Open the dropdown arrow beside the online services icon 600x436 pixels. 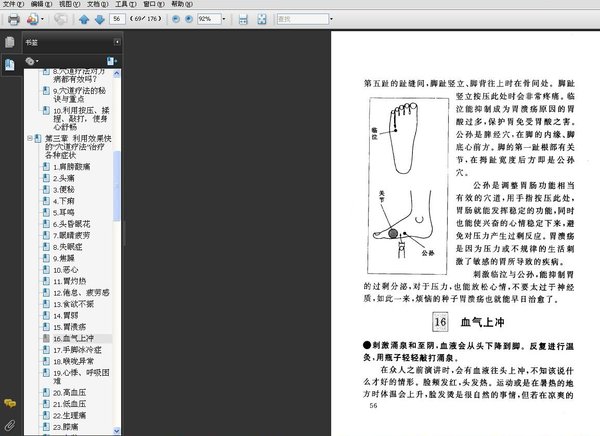pos(42,19)
